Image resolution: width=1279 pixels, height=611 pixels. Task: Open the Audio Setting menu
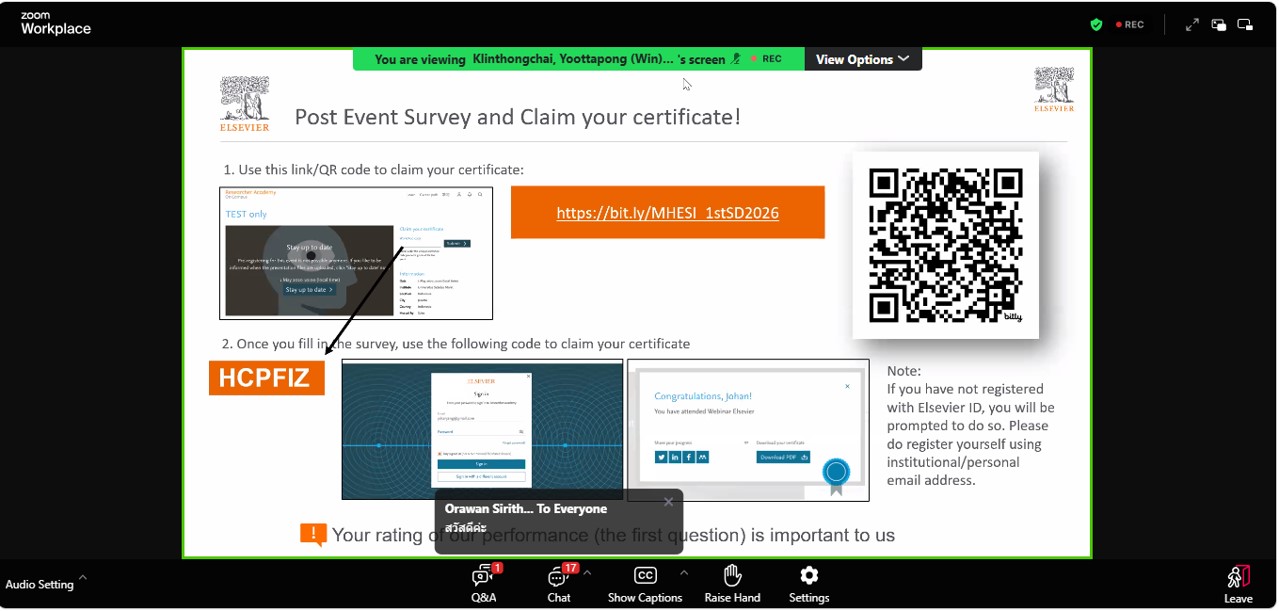coord(40,585)
